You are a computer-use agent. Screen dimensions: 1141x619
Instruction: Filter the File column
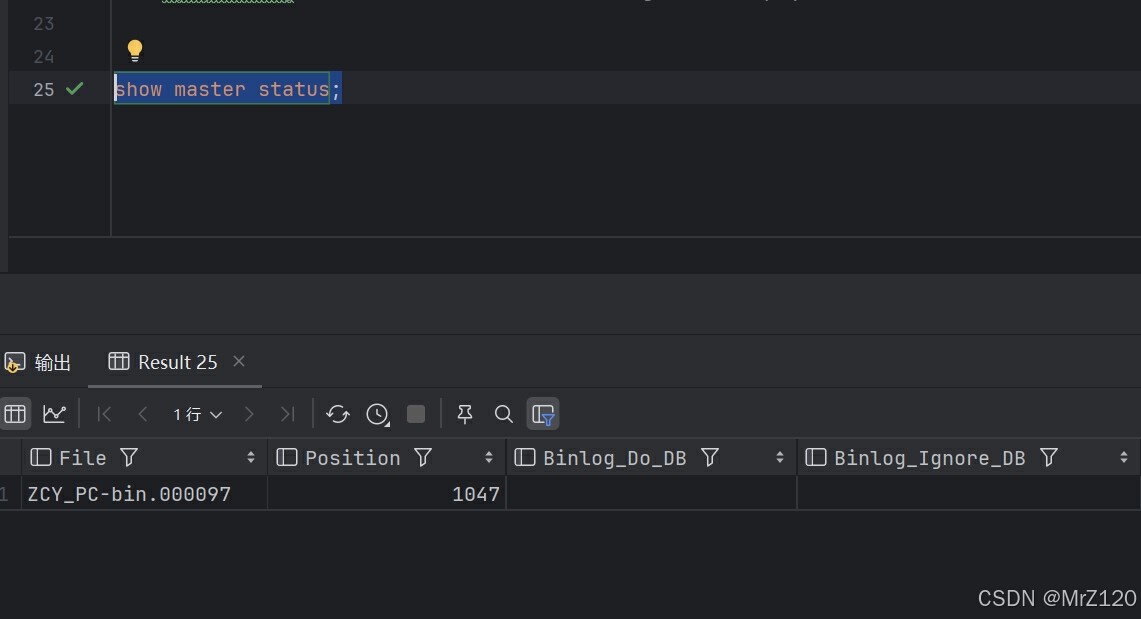(x=129, y=458)
